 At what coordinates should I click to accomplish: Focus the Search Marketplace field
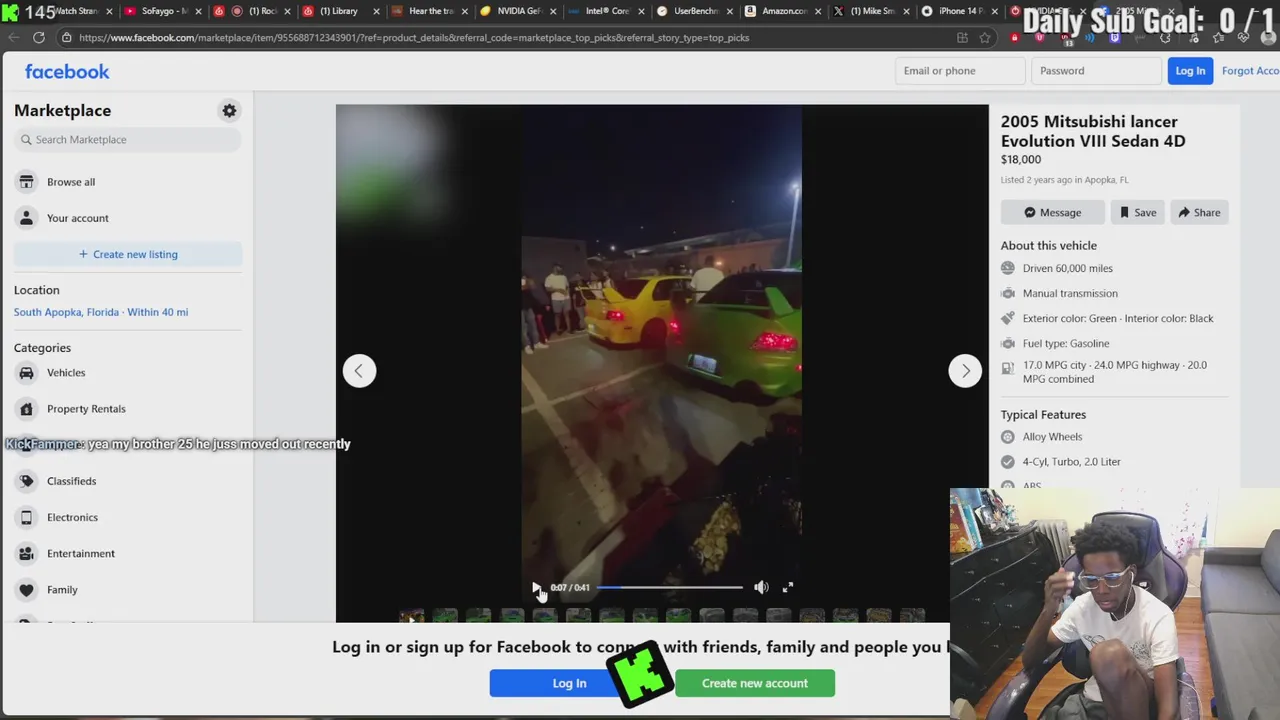click(128, 140)
